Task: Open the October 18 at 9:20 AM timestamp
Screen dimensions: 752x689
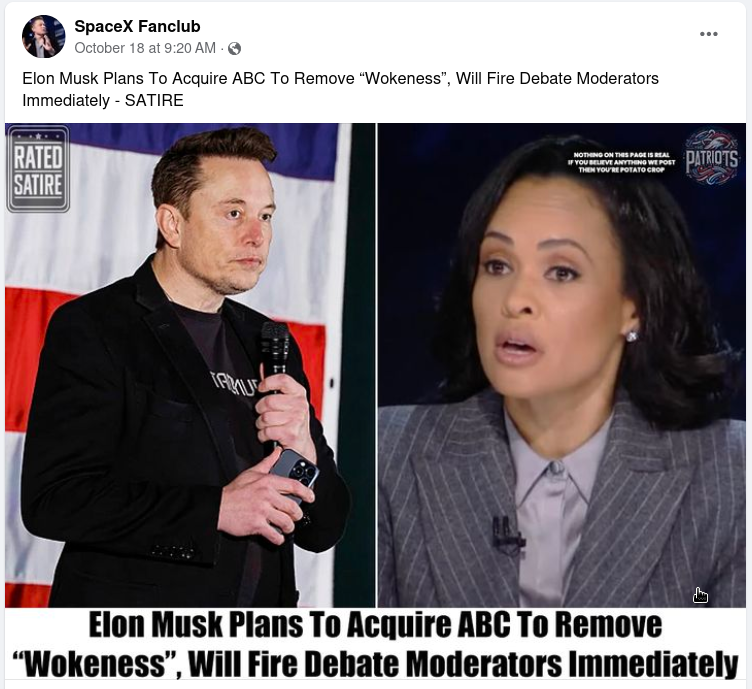Action: click(x=145, y=48)
